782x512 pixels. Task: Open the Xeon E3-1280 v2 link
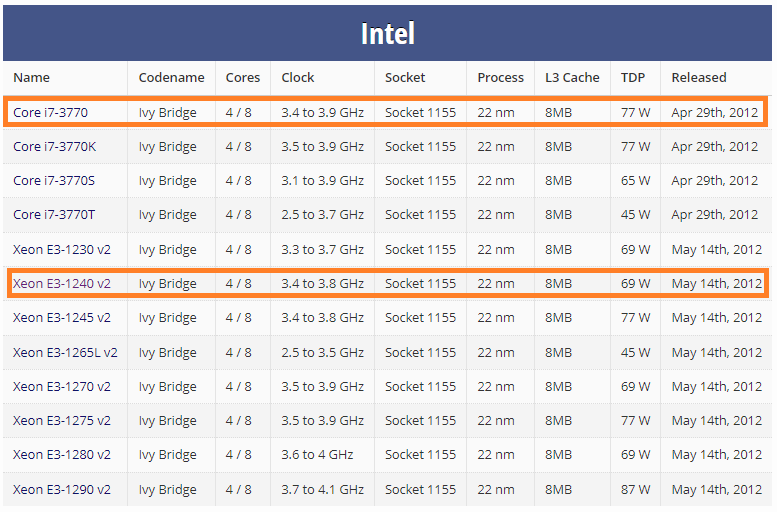(x=62, y=455)
